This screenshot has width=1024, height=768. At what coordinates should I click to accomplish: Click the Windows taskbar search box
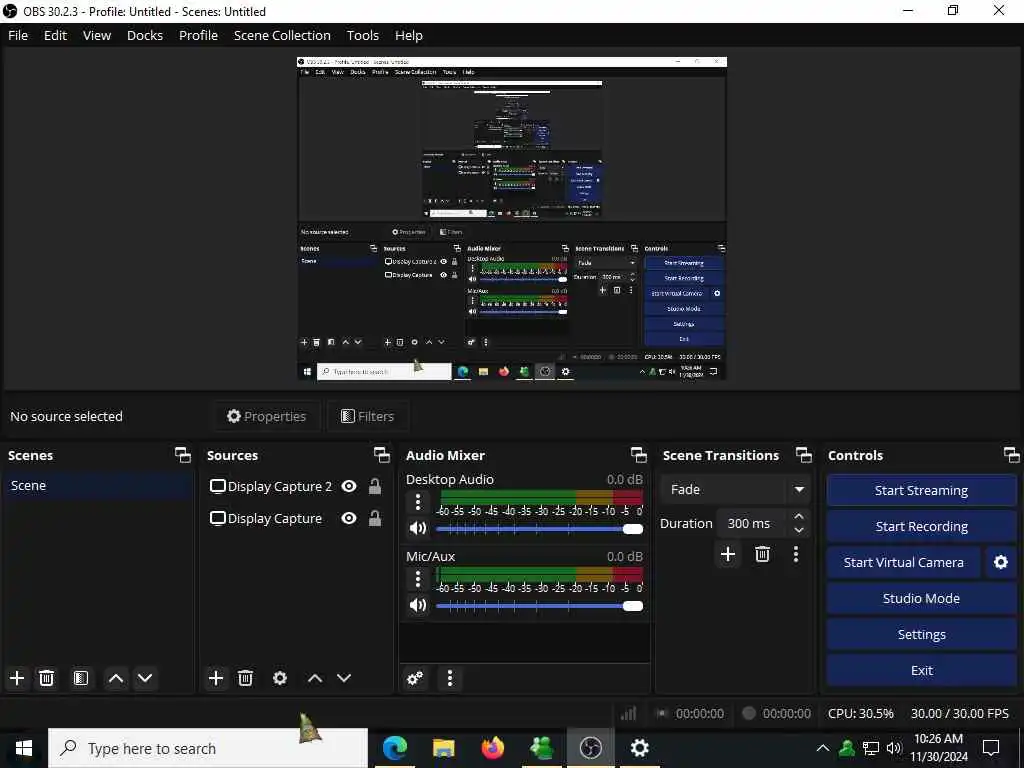pos(208,748)
